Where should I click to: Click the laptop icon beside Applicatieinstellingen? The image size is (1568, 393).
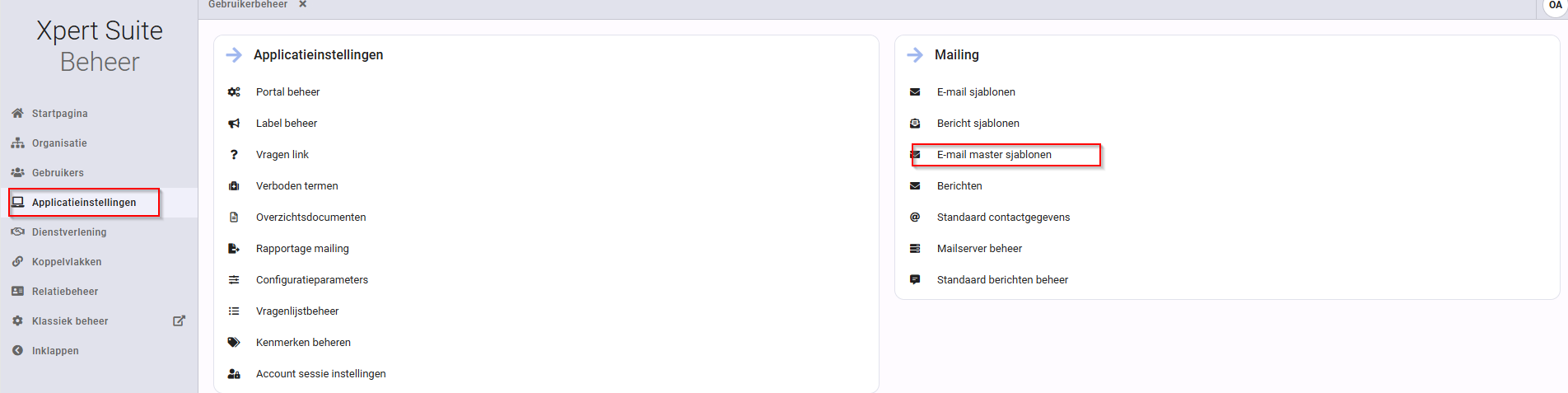pos(17,202)
